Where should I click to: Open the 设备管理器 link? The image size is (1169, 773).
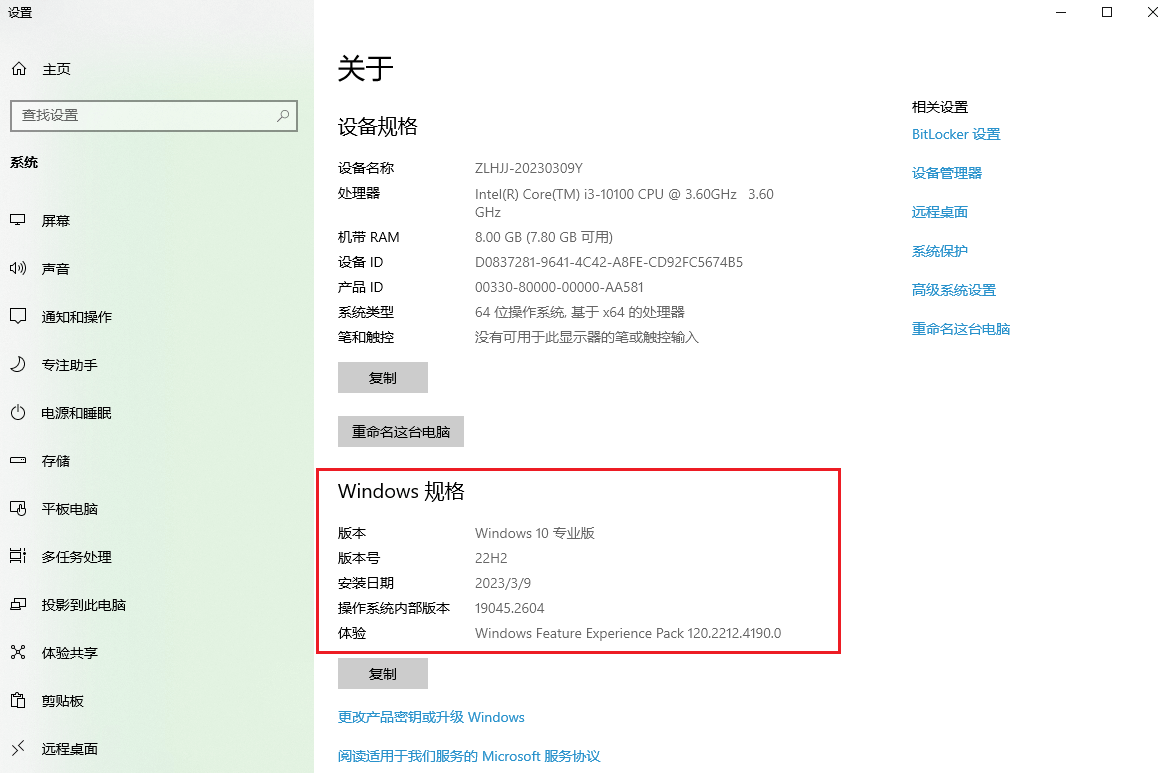coord(946,172)
